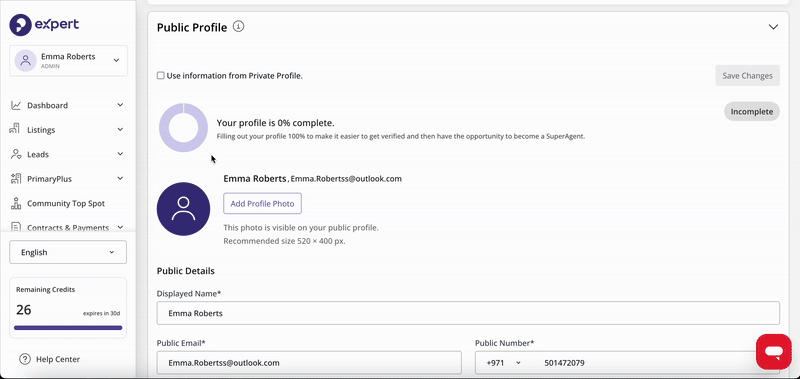Click the Remaining Credits value 26
This screenshot has width=800, height=379.
(x=23, y=309)
